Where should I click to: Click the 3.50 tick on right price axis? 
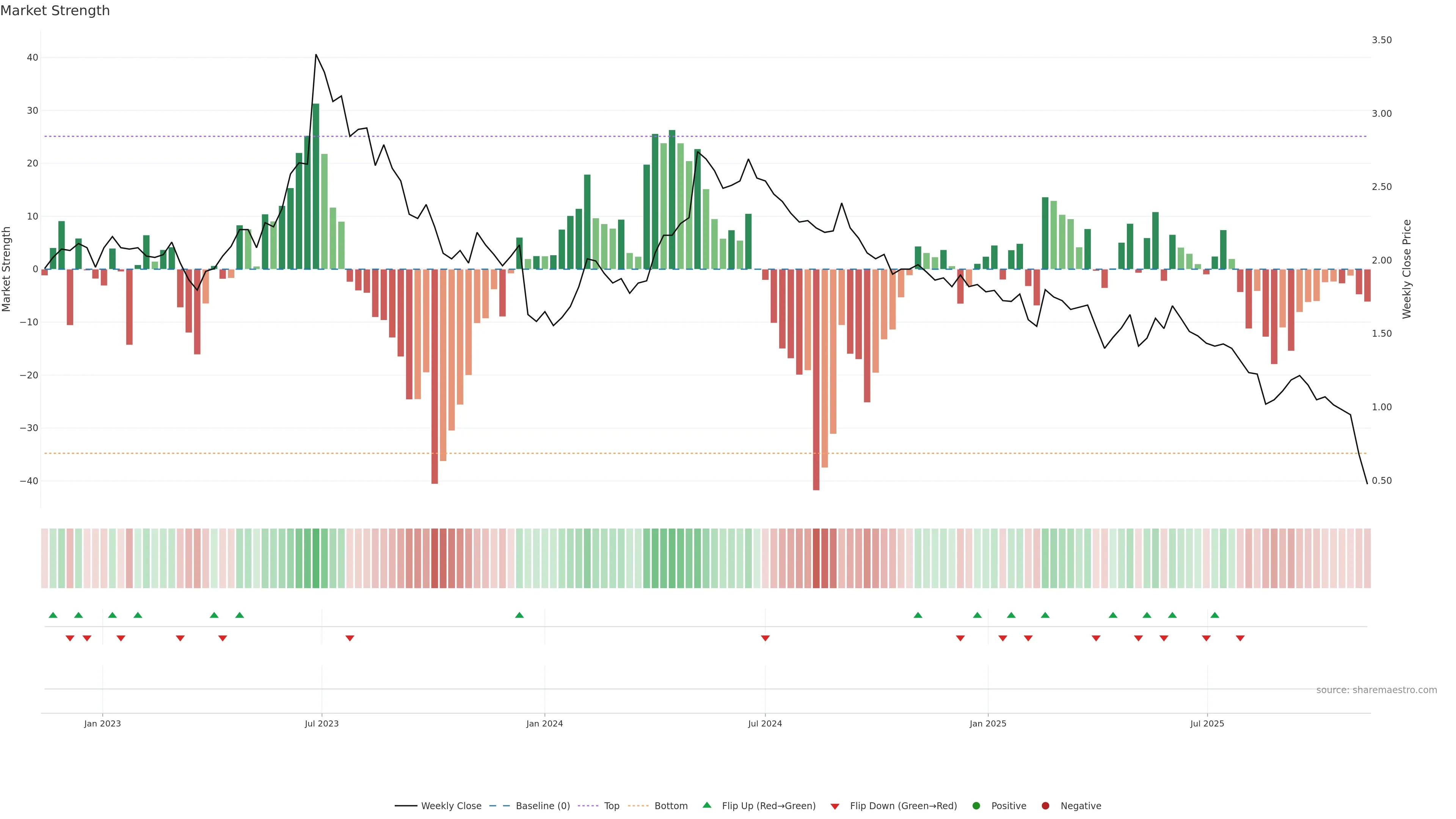(1381, 40)
